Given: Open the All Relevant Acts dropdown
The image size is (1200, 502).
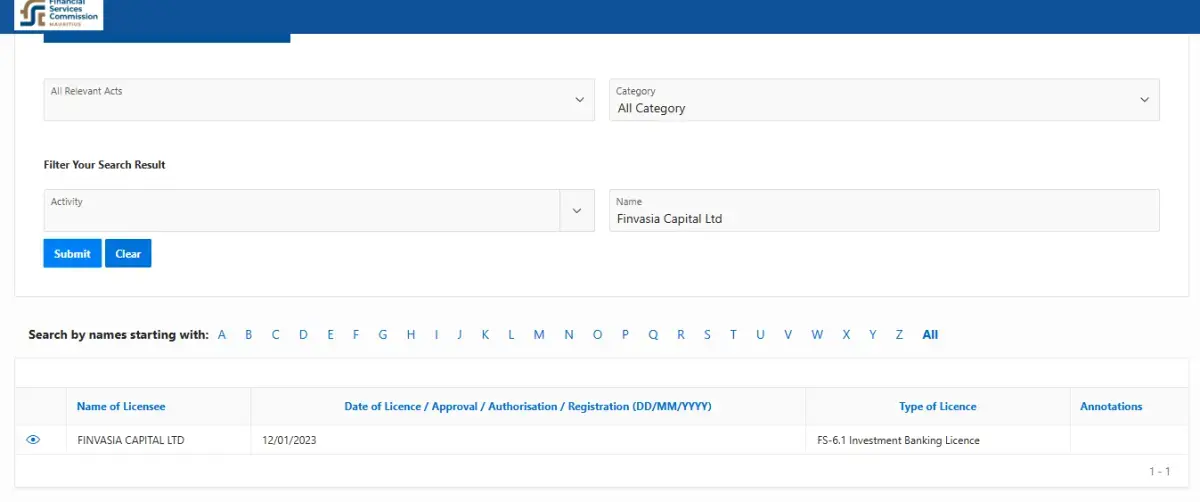Looking at the screenshot, I should (319, 100).
